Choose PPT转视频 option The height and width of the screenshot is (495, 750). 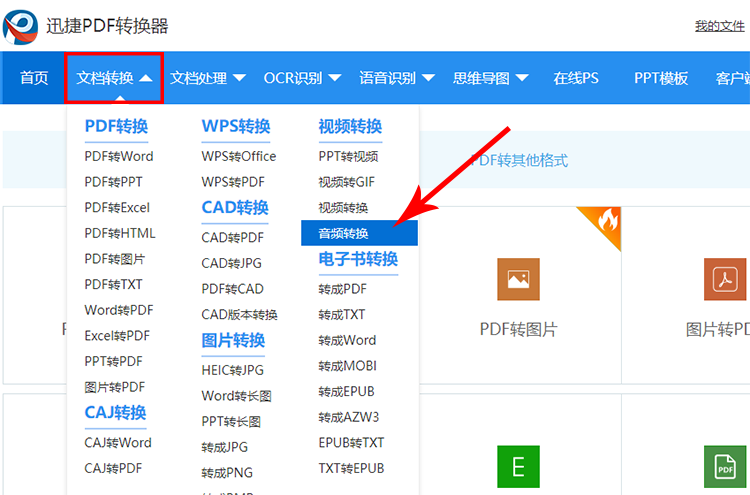[x=348, y=156]
